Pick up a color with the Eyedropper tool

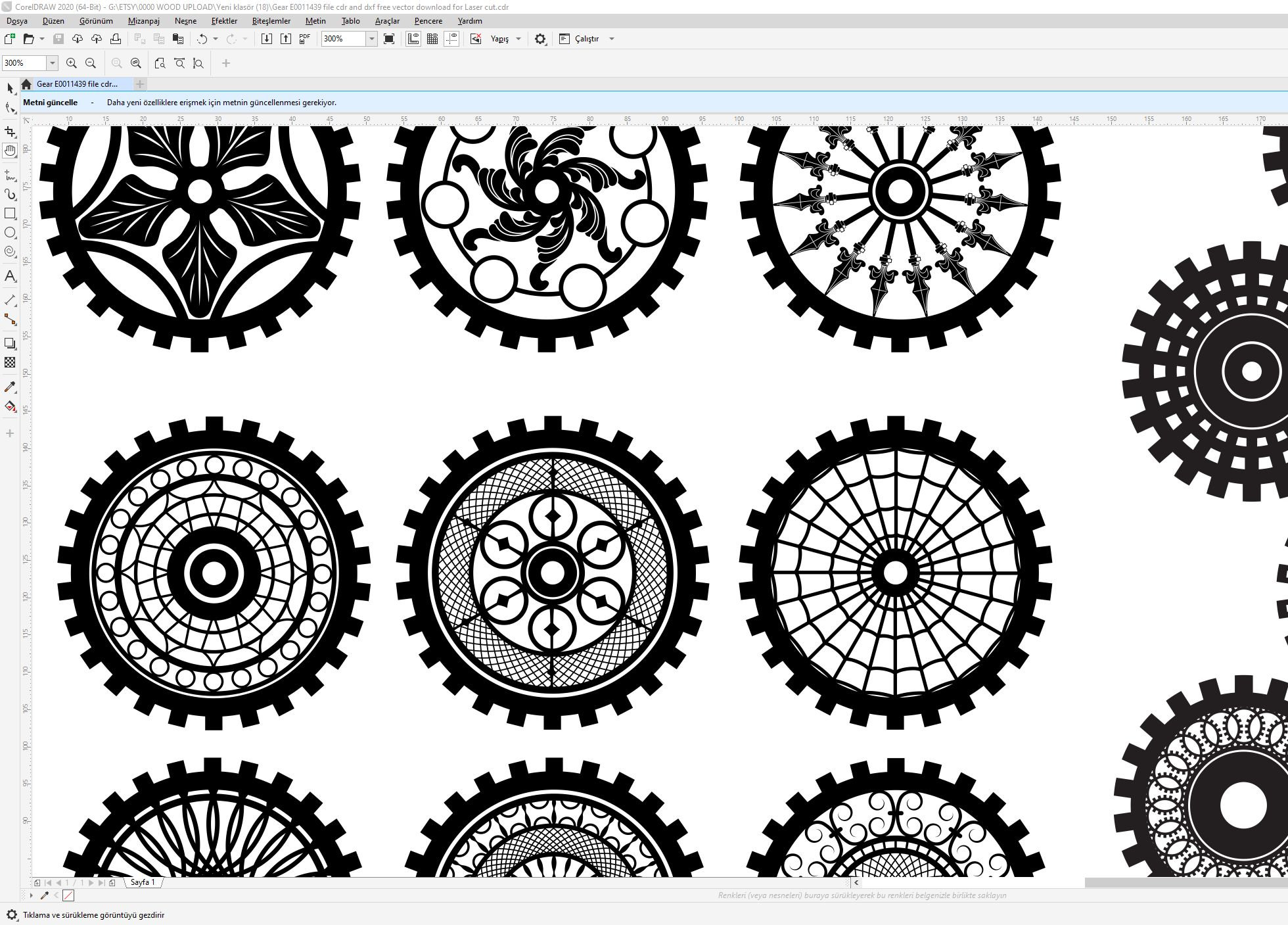10,388
